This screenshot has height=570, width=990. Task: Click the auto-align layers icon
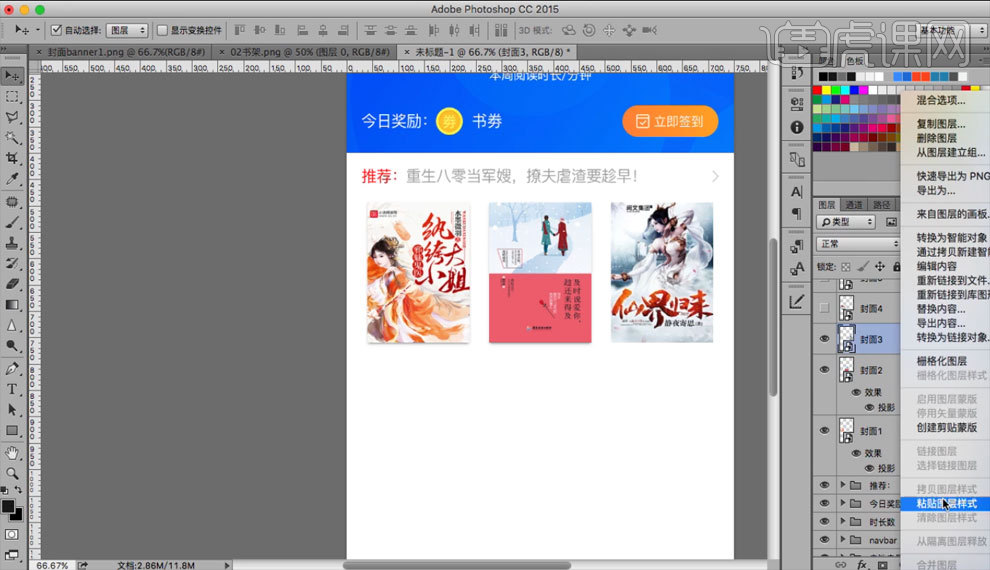pos(501,30)
